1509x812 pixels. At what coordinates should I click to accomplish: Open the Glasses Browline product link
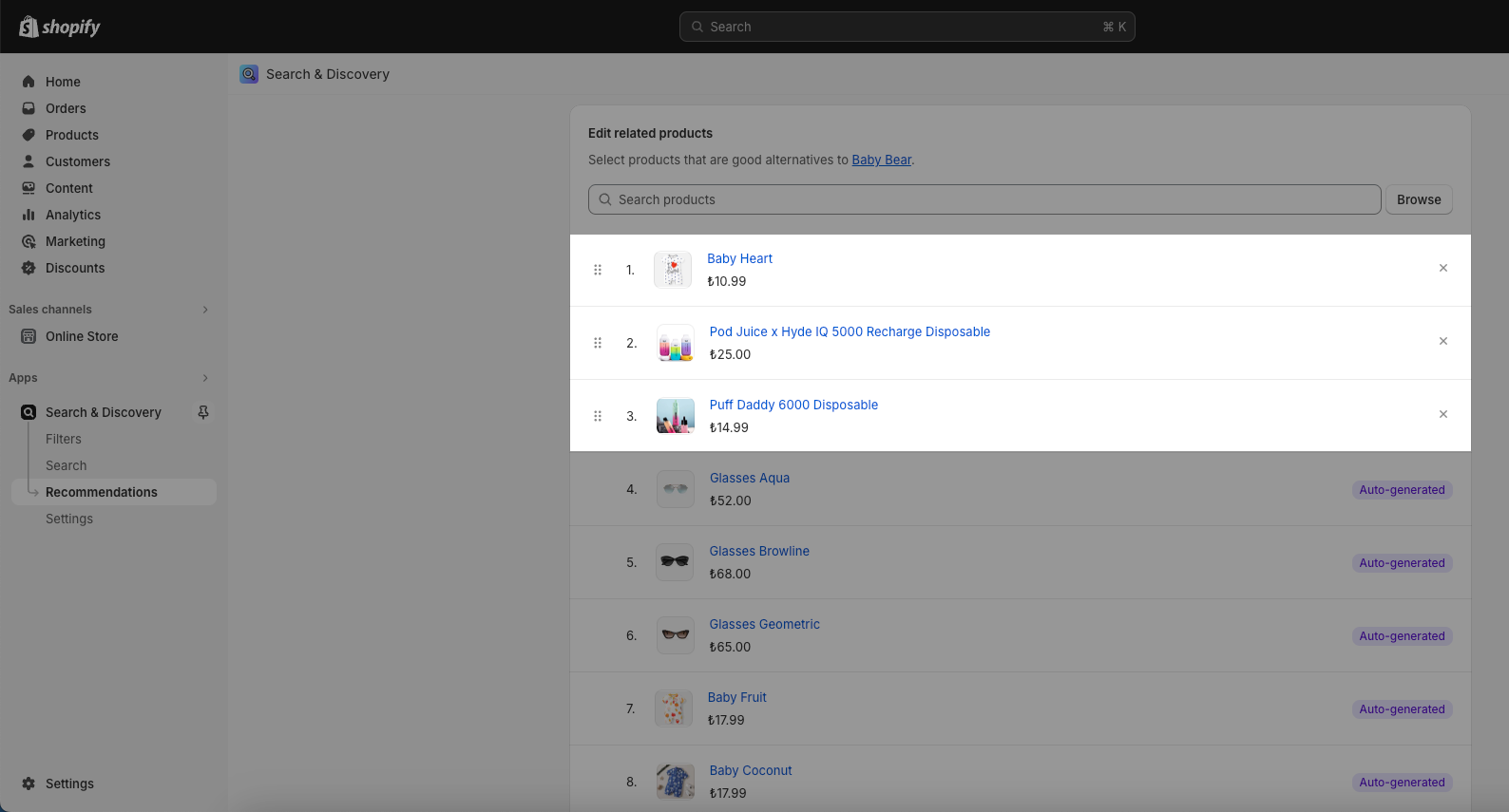[759, 551]
